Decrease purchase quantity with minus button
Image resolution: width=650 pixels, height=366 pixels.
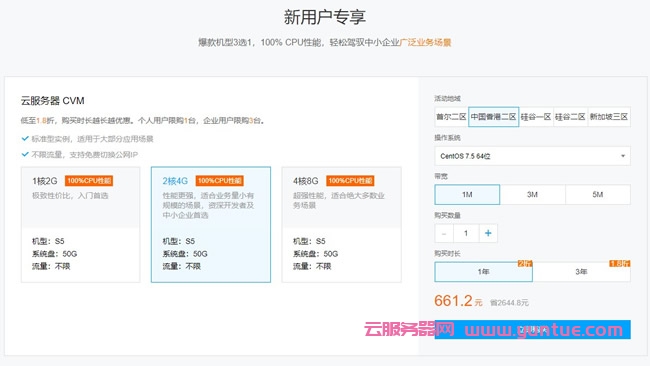click(x=444, y=233)
